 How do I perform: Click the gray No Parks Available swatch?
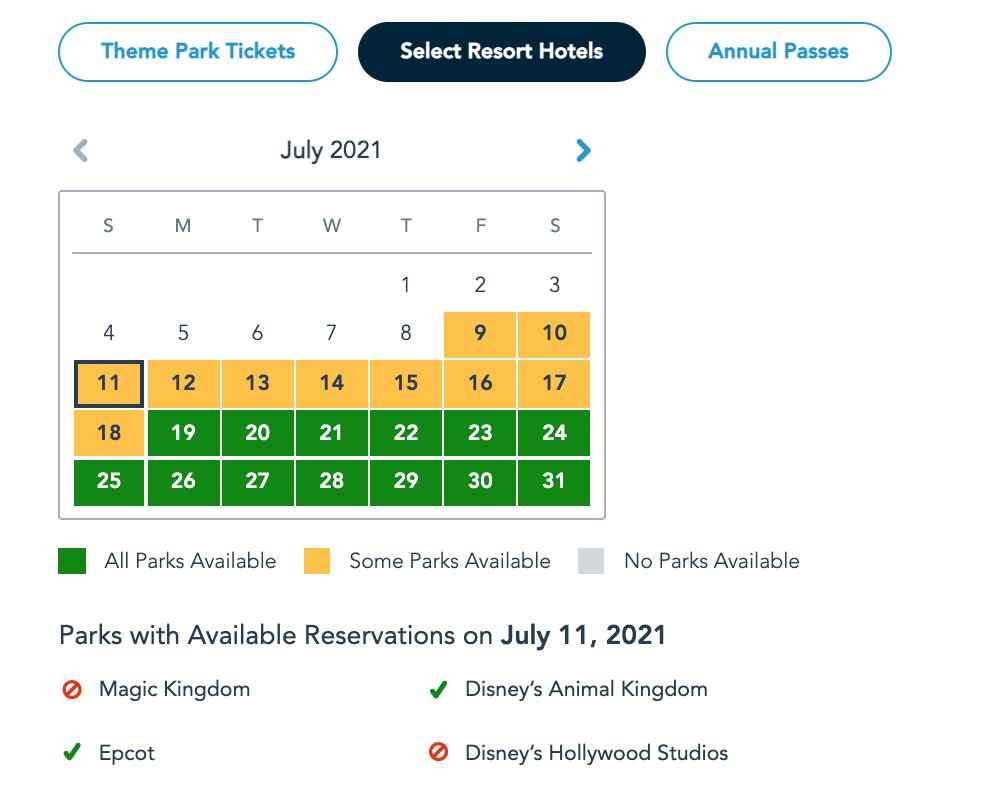pyautogui.click(x=591, y=561)
